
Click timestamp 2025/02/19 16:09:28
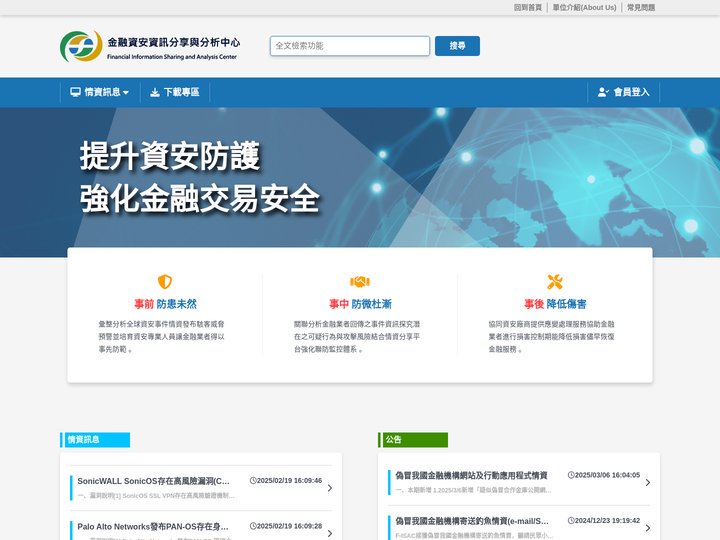(289, 526)
